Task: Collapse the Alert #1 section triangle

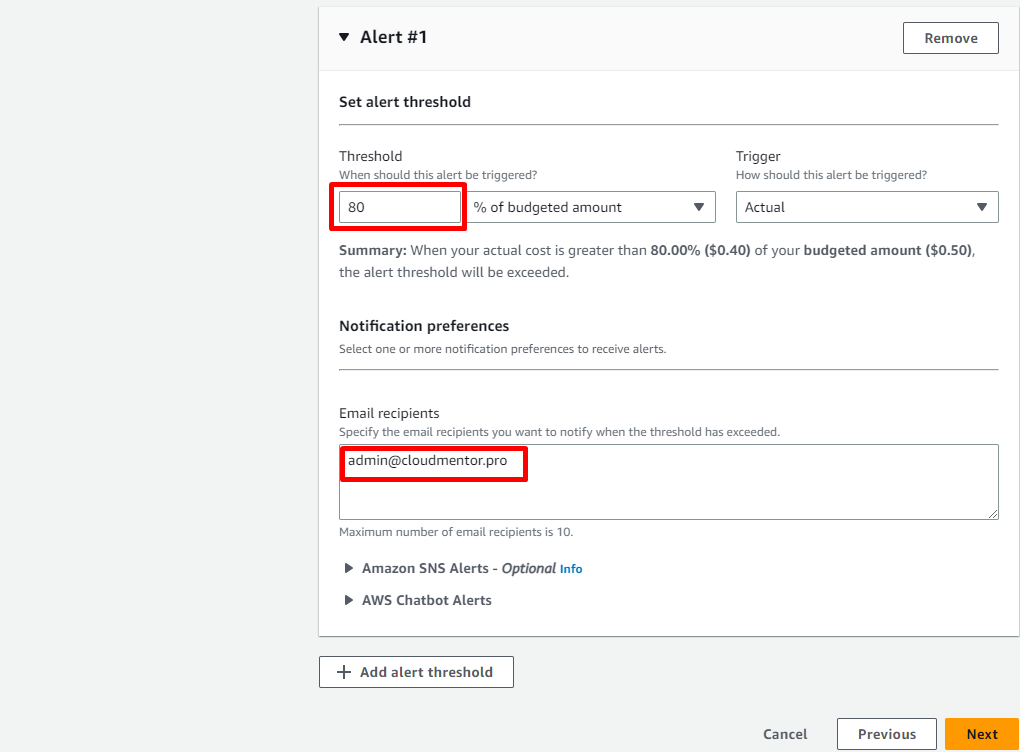Action: (344, 38)
